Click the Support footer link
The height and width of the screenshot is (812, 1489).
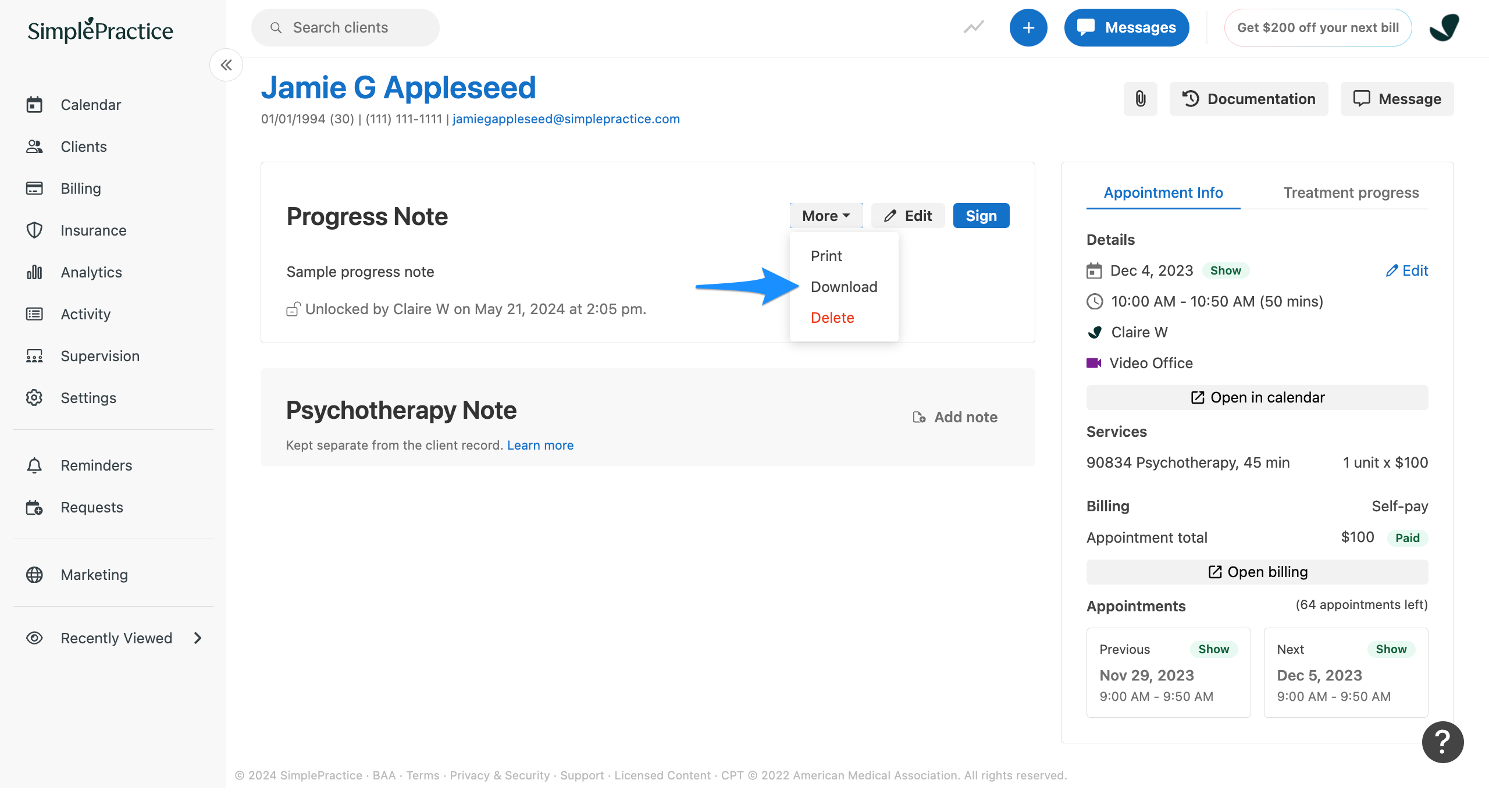coord(582,775)
